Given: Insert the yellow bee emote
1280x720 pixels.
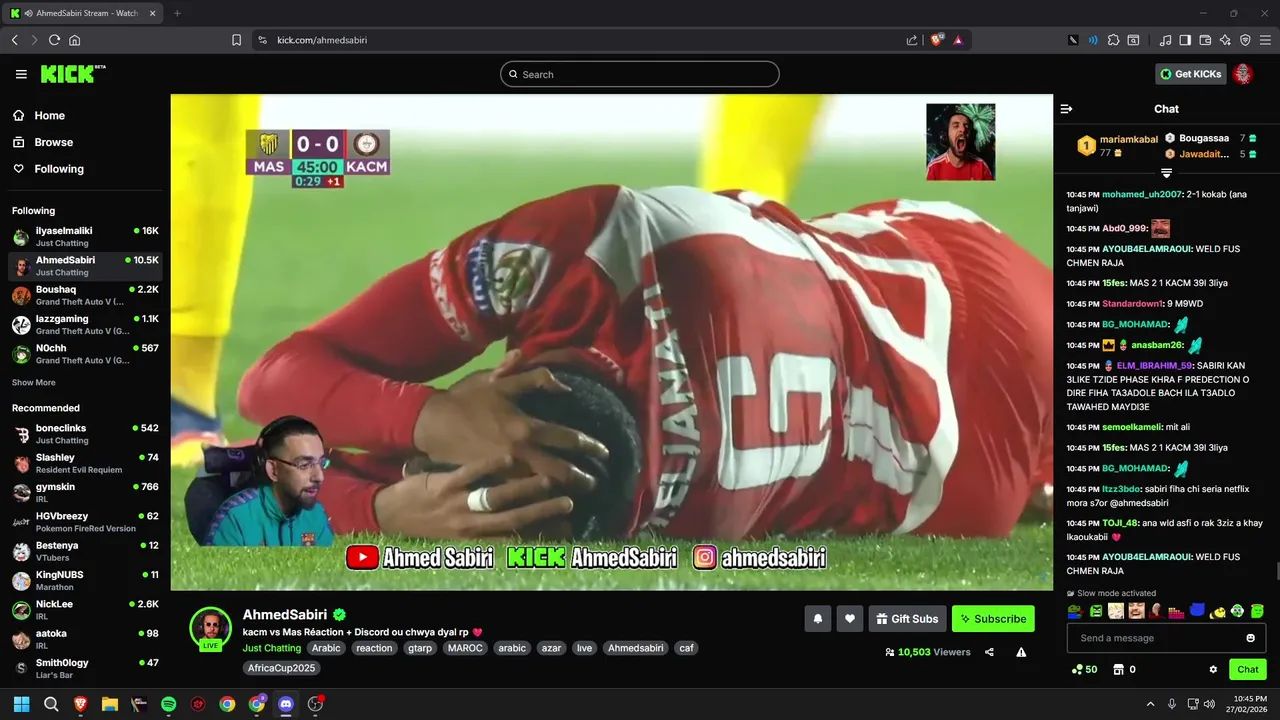Looking at the screenshot, I should click(x=1218, y=611).
